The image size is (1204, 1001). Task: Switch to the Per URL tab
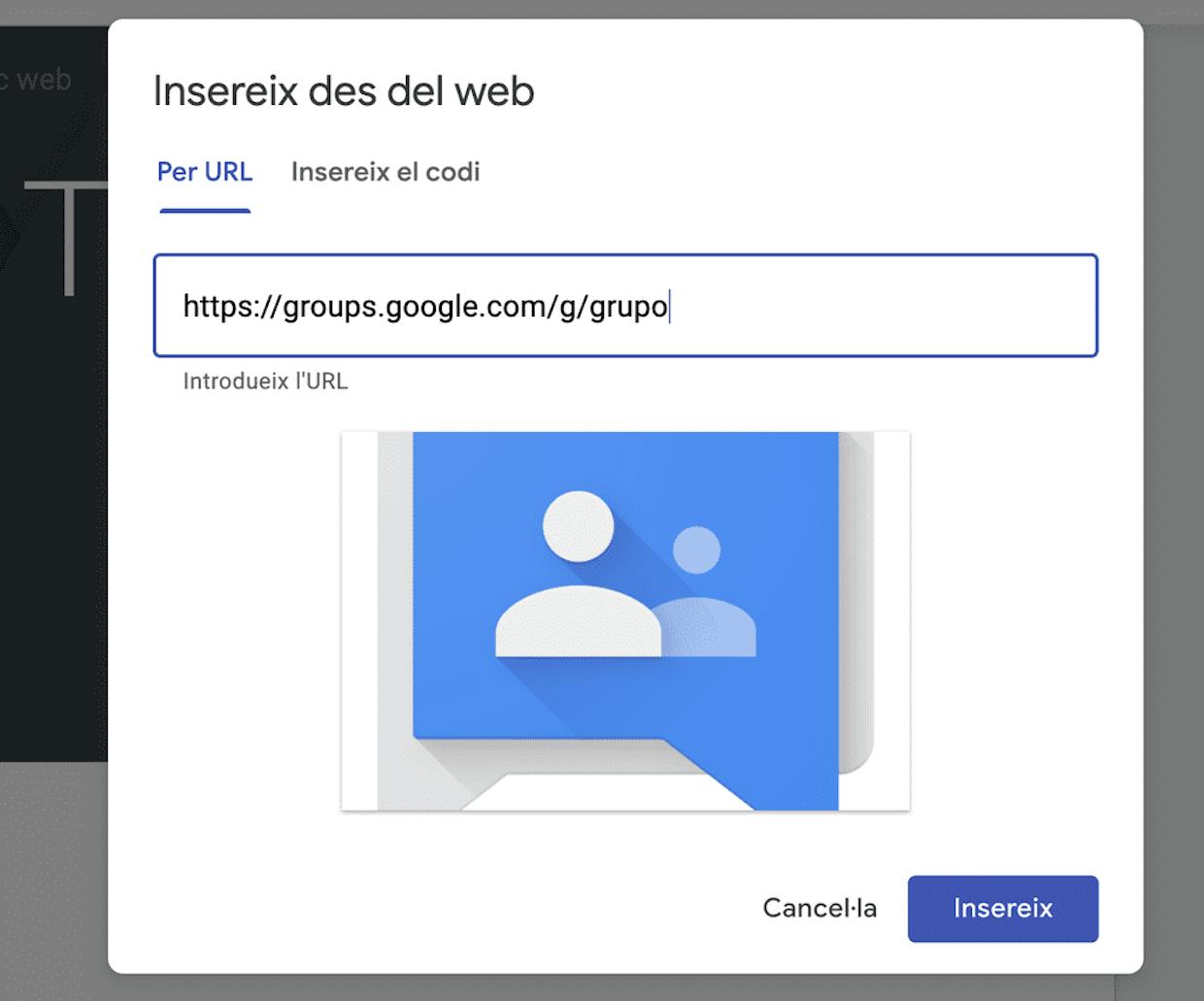click(205, 172)
